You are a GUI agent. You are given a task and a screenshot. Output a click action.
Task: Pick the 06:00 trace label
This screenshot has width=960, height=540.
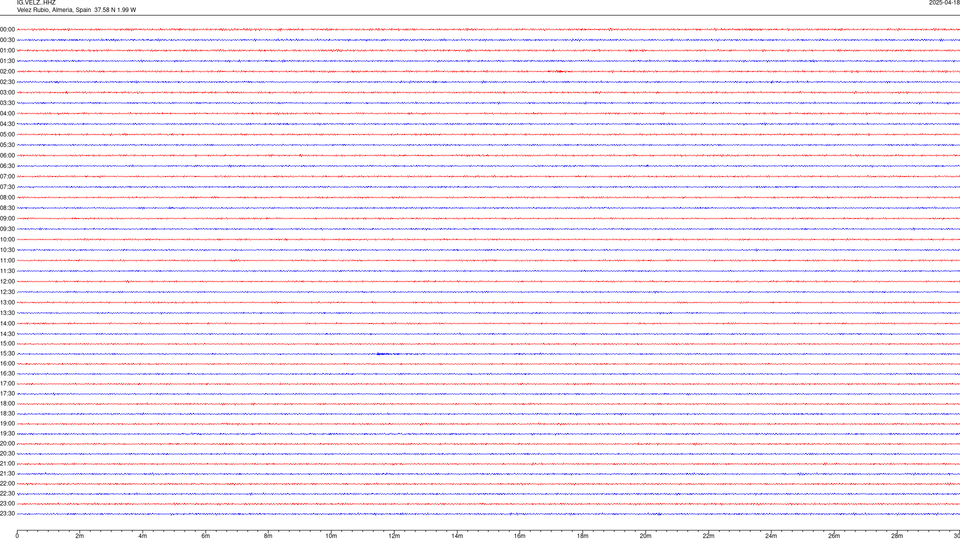tap(7, 156)
